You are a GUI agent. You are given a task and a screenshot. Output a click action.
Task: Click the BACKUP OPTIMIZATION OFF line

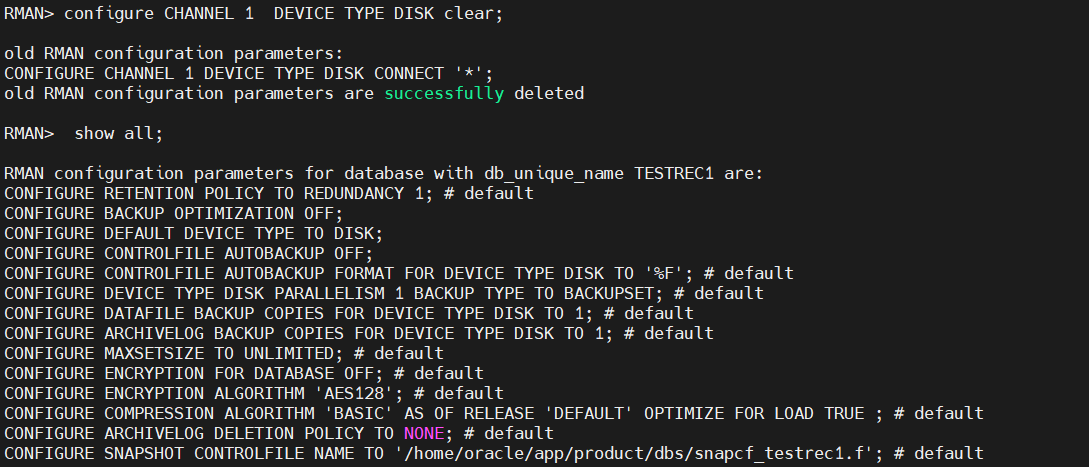click(x=174, y=213)
